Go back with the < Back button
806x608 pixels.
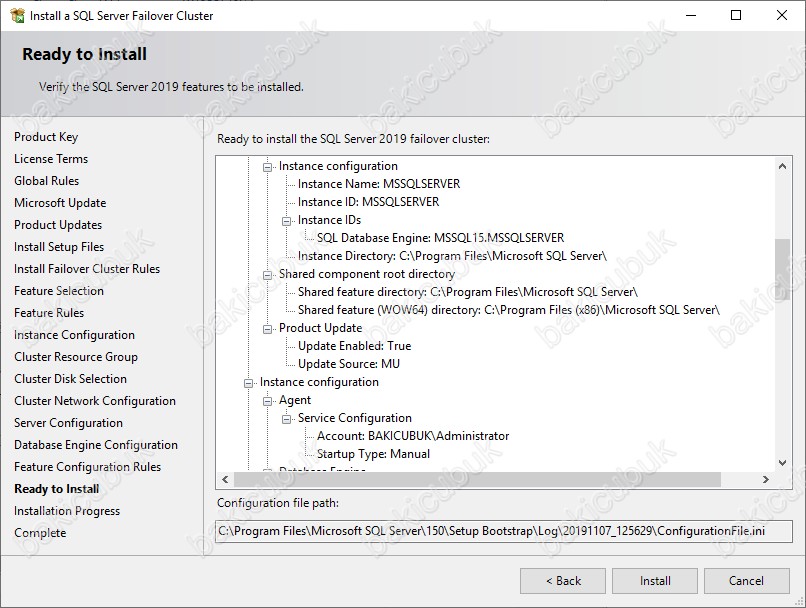coord(563,581)
